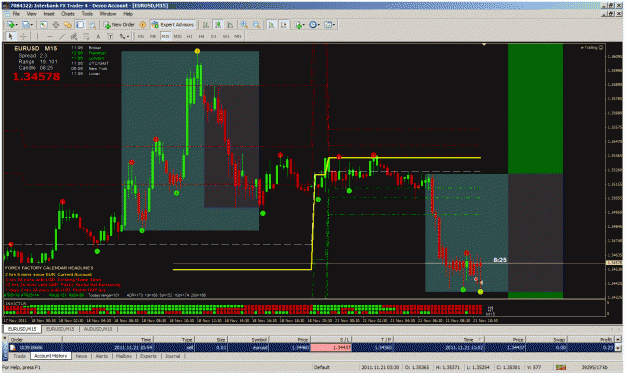This screenshot has width=625, height=373.
Task: Toggle Expert Advisors on or off
Action: click(x=173, y=25)
